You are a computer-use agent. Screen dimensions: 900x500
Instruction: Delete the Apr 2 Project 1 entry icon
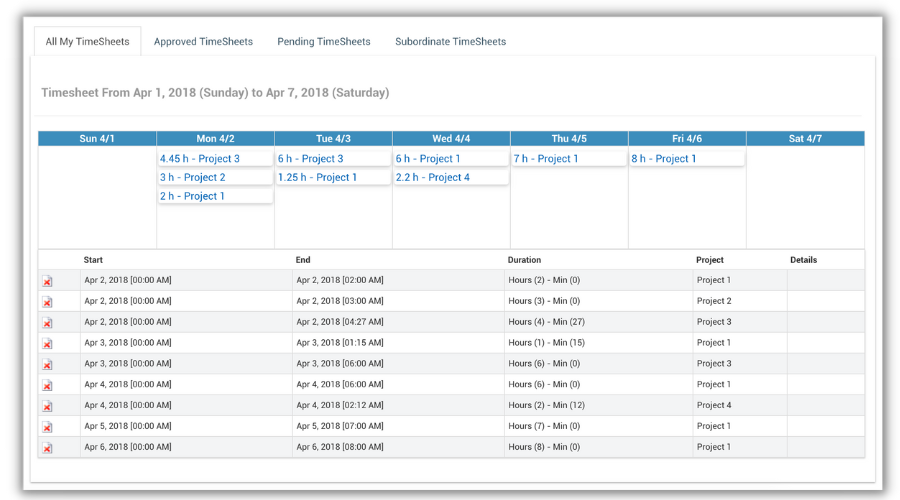point(47,281)
